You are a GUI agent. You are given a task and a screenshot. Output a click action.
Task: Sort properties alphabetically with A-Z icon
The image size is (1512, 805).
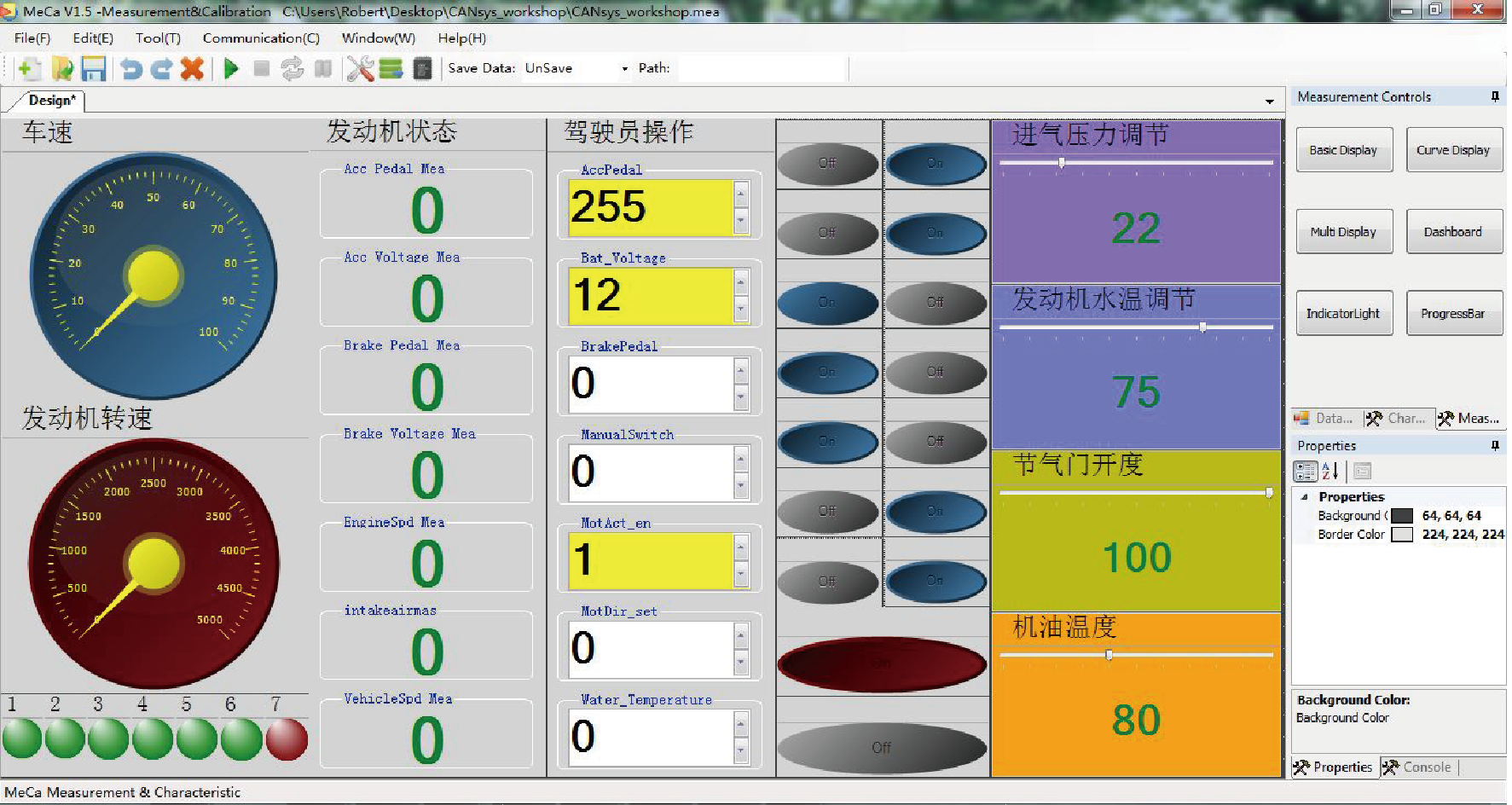[x=1330, y=471]
